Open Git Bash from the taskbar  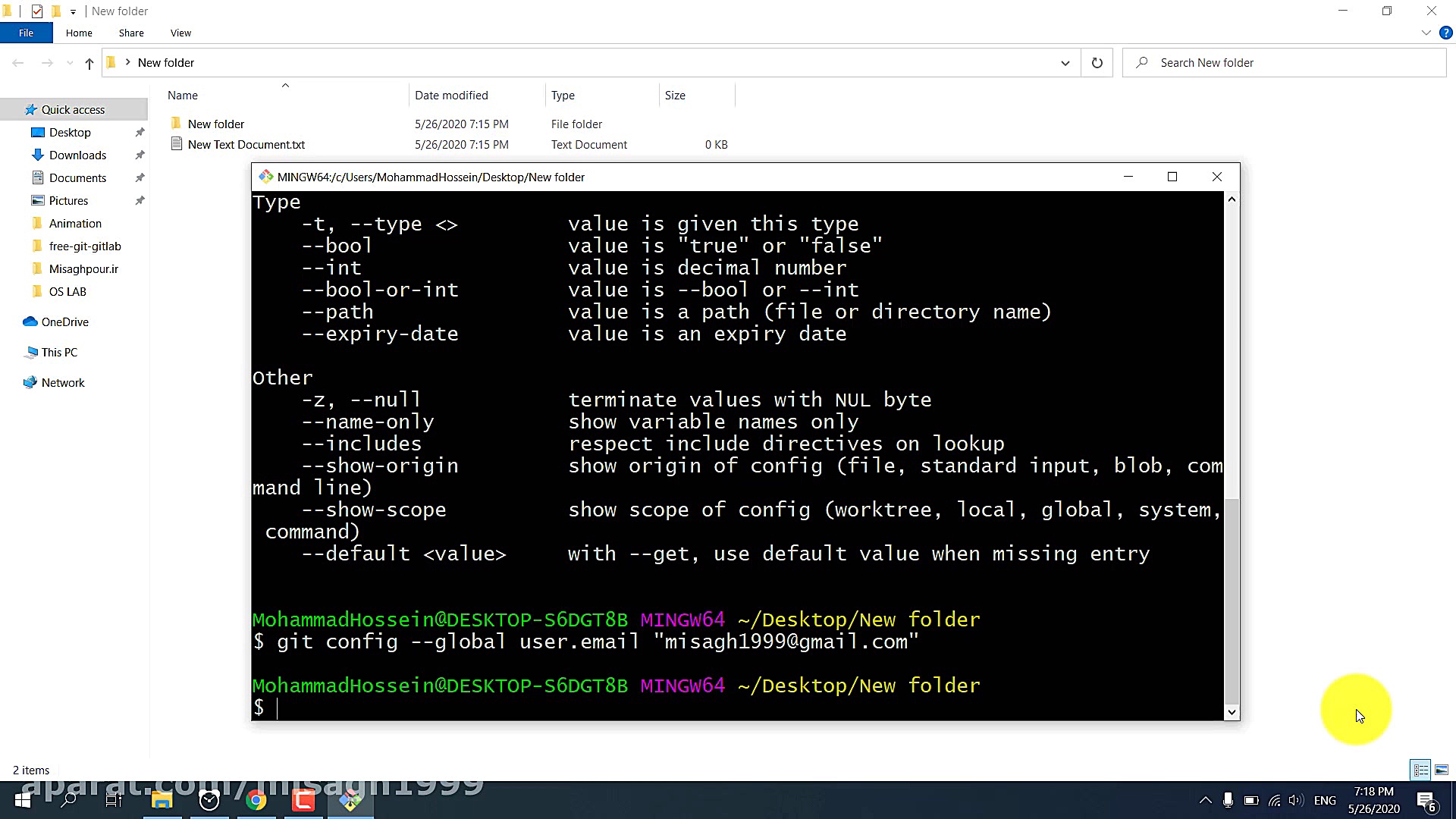tap(350, 800)
